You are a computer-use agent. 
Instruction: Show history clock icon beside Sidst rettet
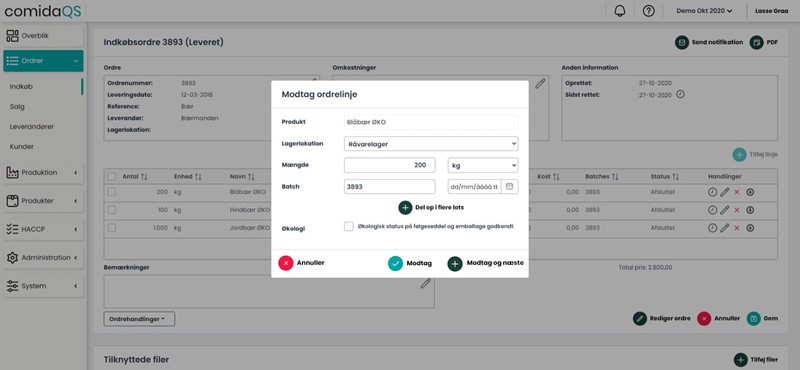680,94
